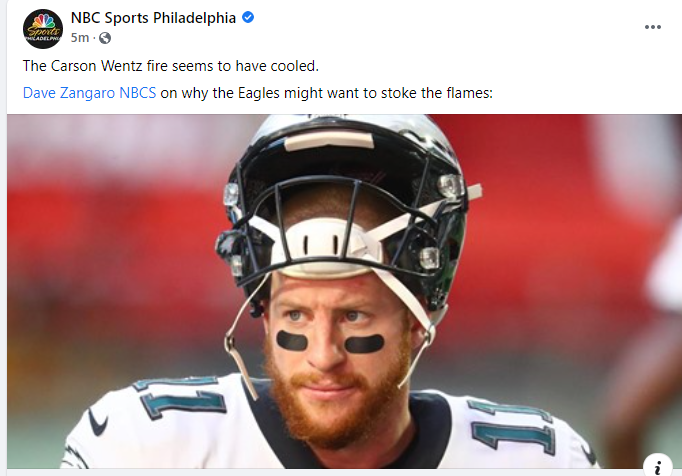Click the Nike swoosh on the jersey
Screen dimensions: 682x476
(x=98, y=423)
